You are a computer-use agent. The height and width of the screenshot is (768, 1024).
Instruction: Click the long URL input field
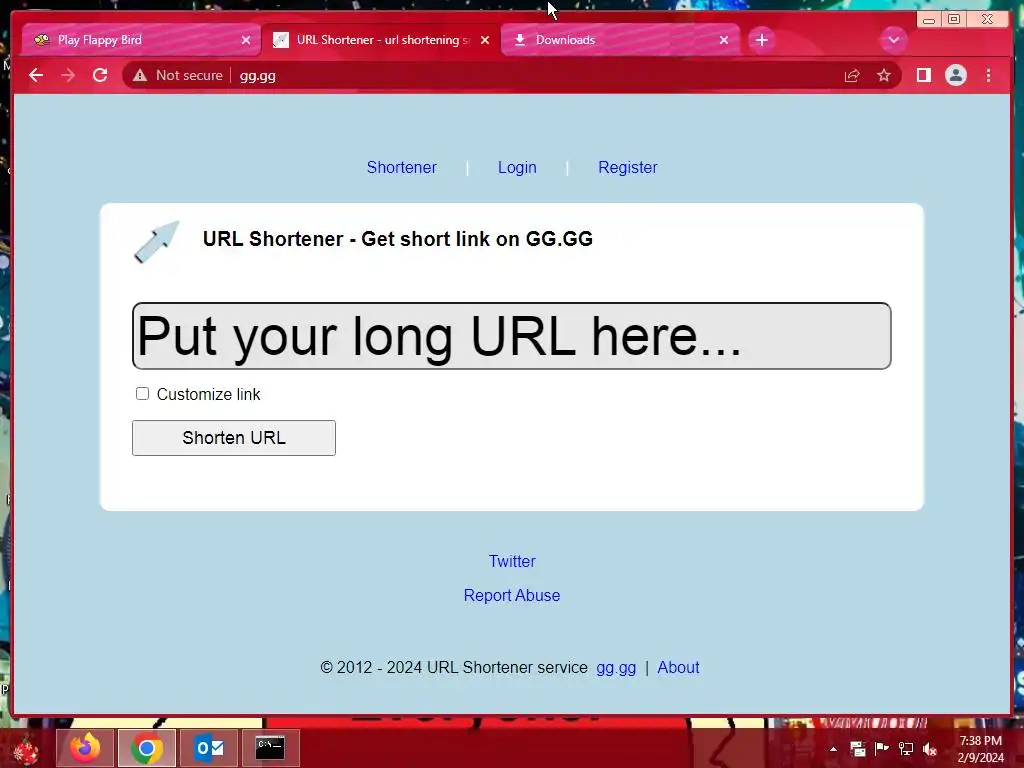tap(511, 336)
